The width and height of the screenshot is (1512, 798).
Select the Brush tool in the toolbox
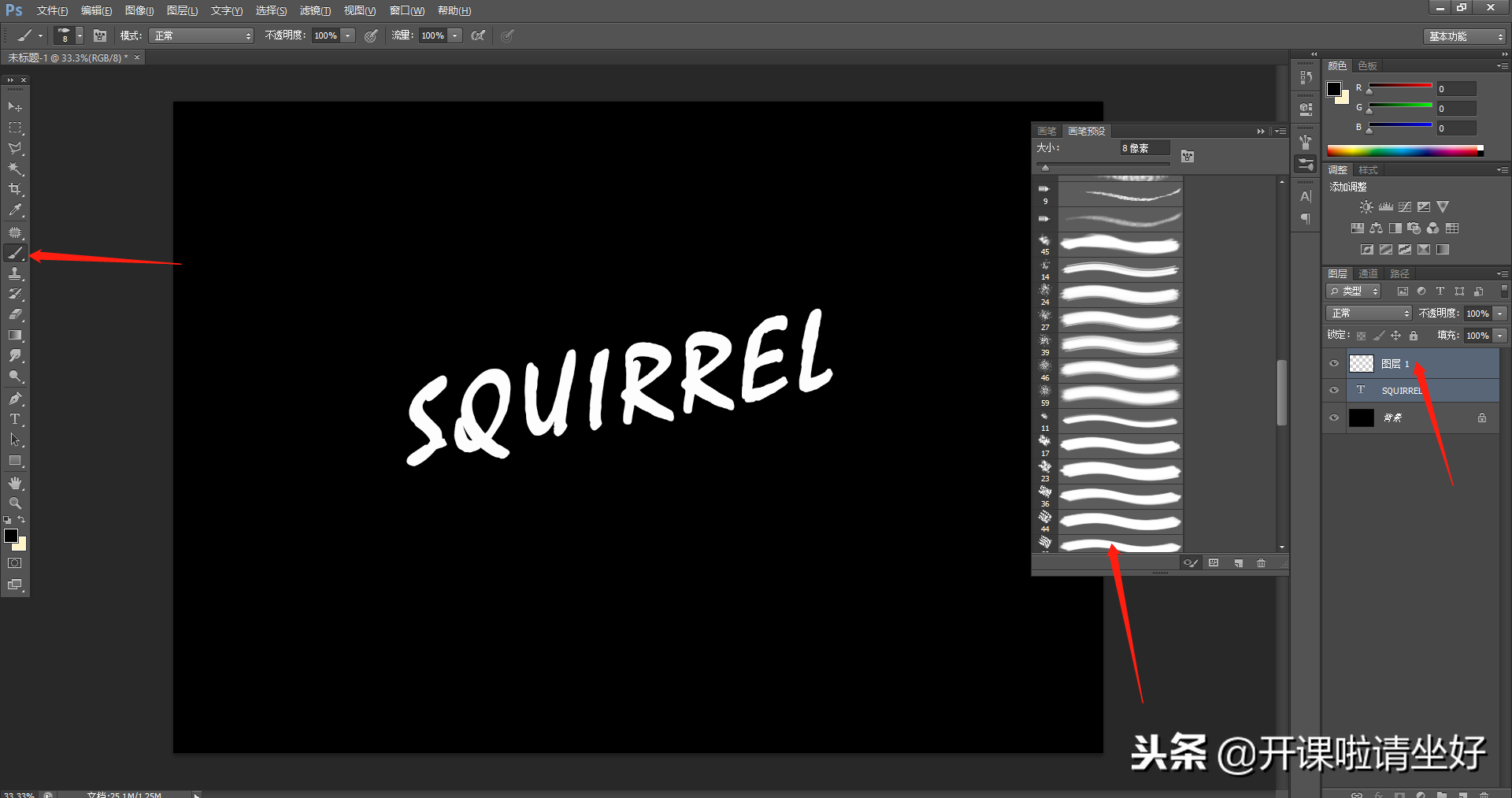pyautogui.click(x=15, y=253)
